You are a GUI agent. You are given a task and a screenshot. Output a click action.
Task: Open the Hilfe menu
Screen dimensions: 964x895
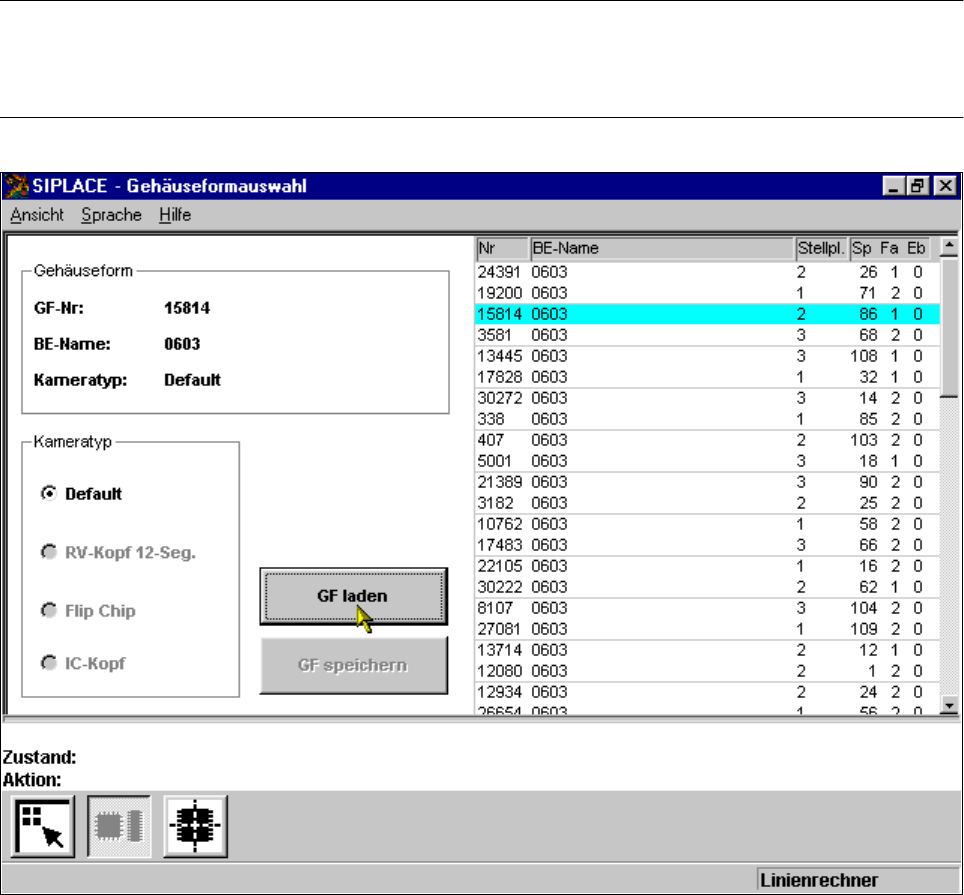(x=175, y=215)
